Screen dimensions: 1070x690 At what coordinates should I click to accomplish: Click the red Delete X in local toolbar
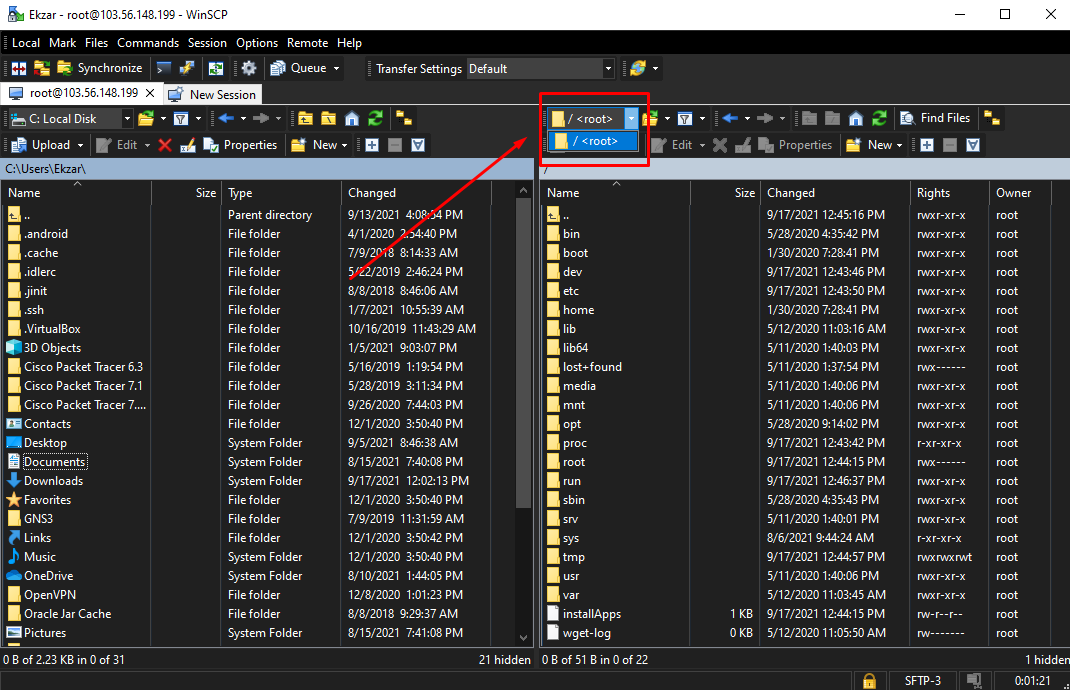pyautogui.click(x=164, y=145)
